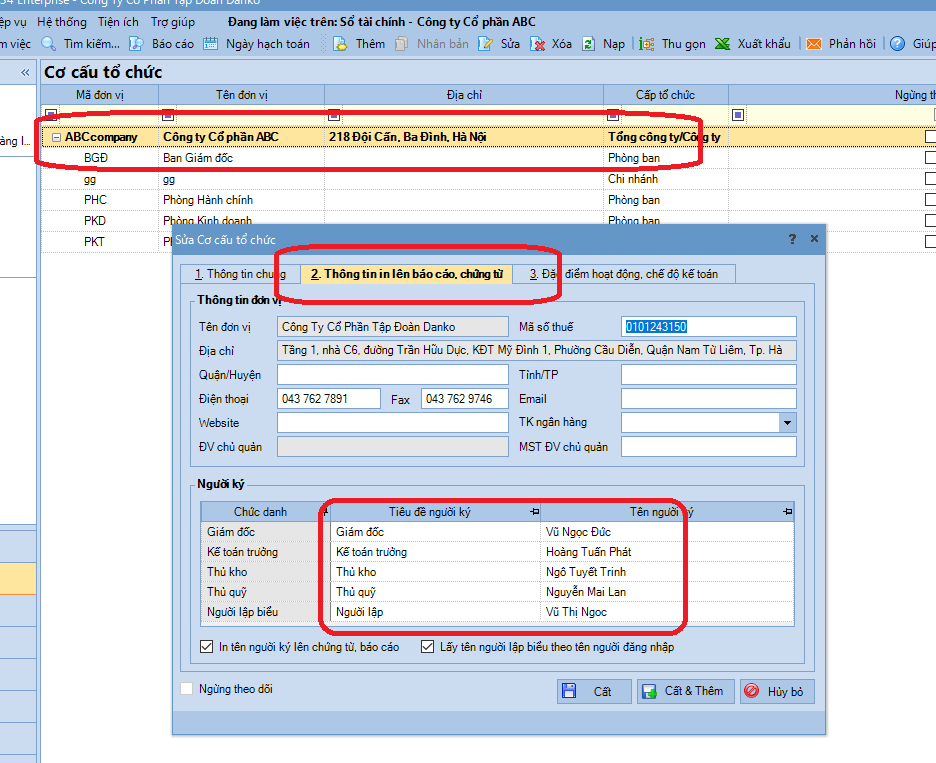Close the Sửa Cơ cấu tổ chức dialog

point(814,238)
